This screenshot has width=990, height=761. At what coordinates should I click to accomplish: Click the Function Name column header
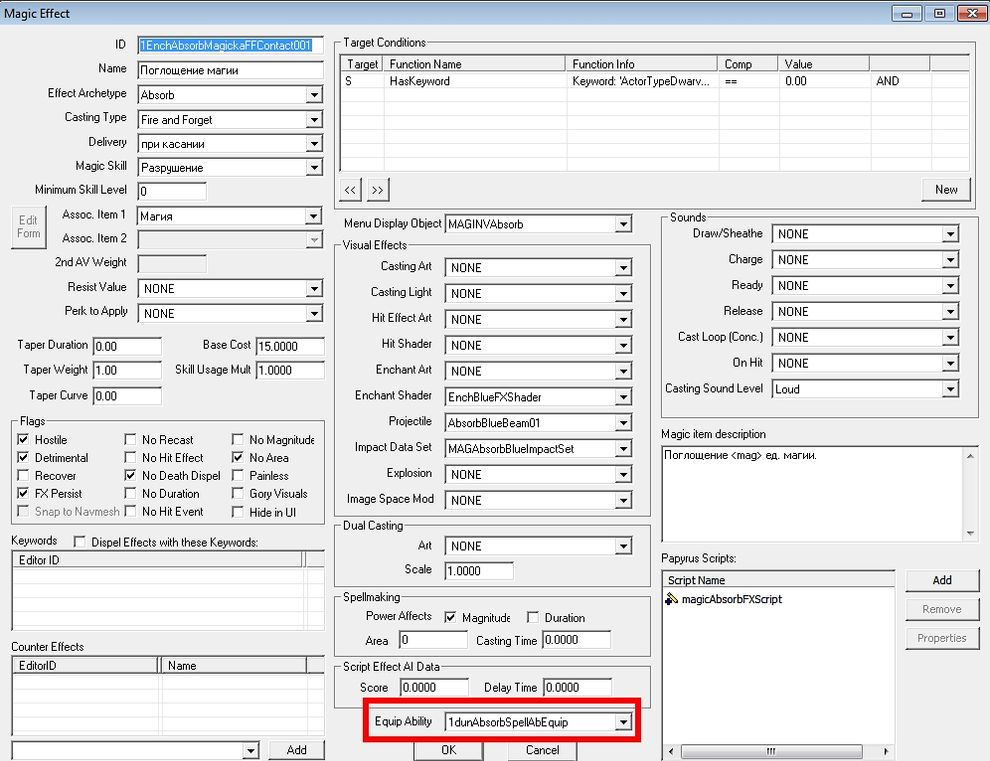(x=474, y=64)
